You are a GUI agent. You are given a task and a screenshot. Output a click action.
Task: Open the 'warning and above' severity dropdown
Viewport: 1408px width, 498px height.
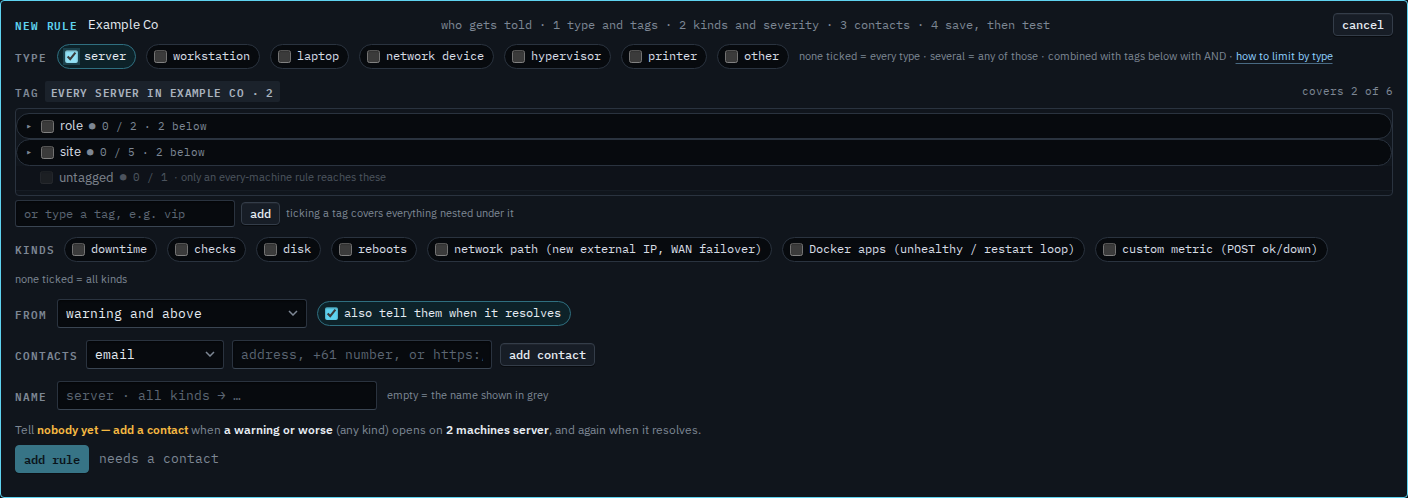tap(182, 314)
